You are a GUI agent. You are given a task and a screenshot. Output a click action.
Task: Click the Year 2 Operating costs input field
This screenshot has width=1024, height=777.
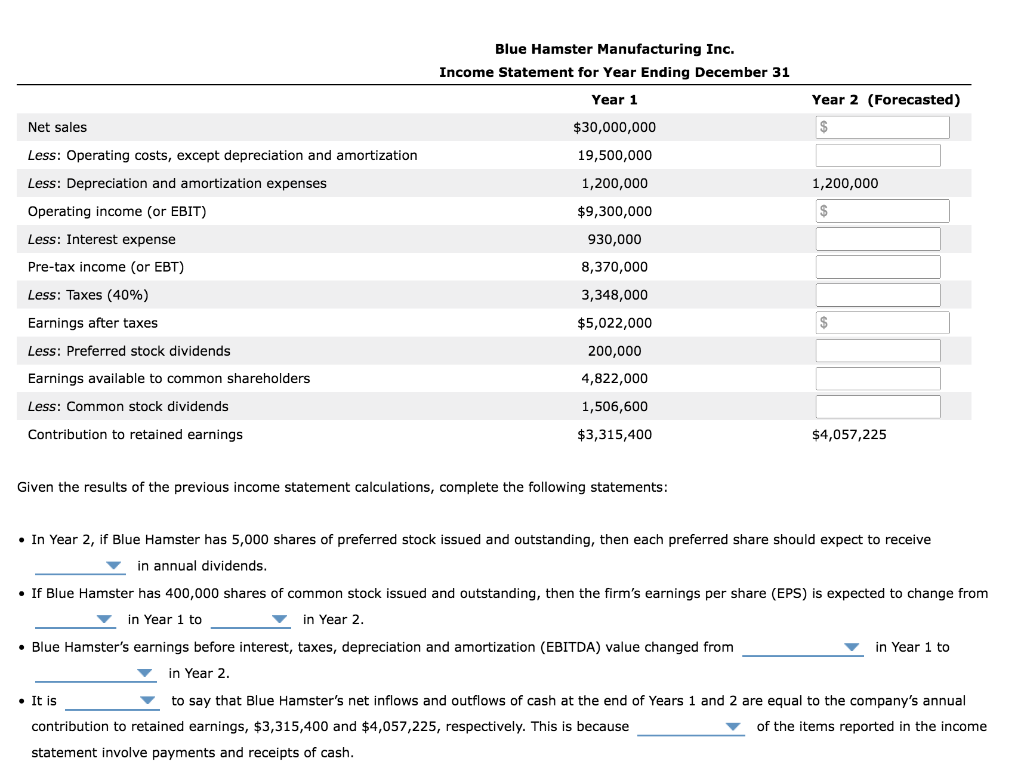click(x=878, y=155)
